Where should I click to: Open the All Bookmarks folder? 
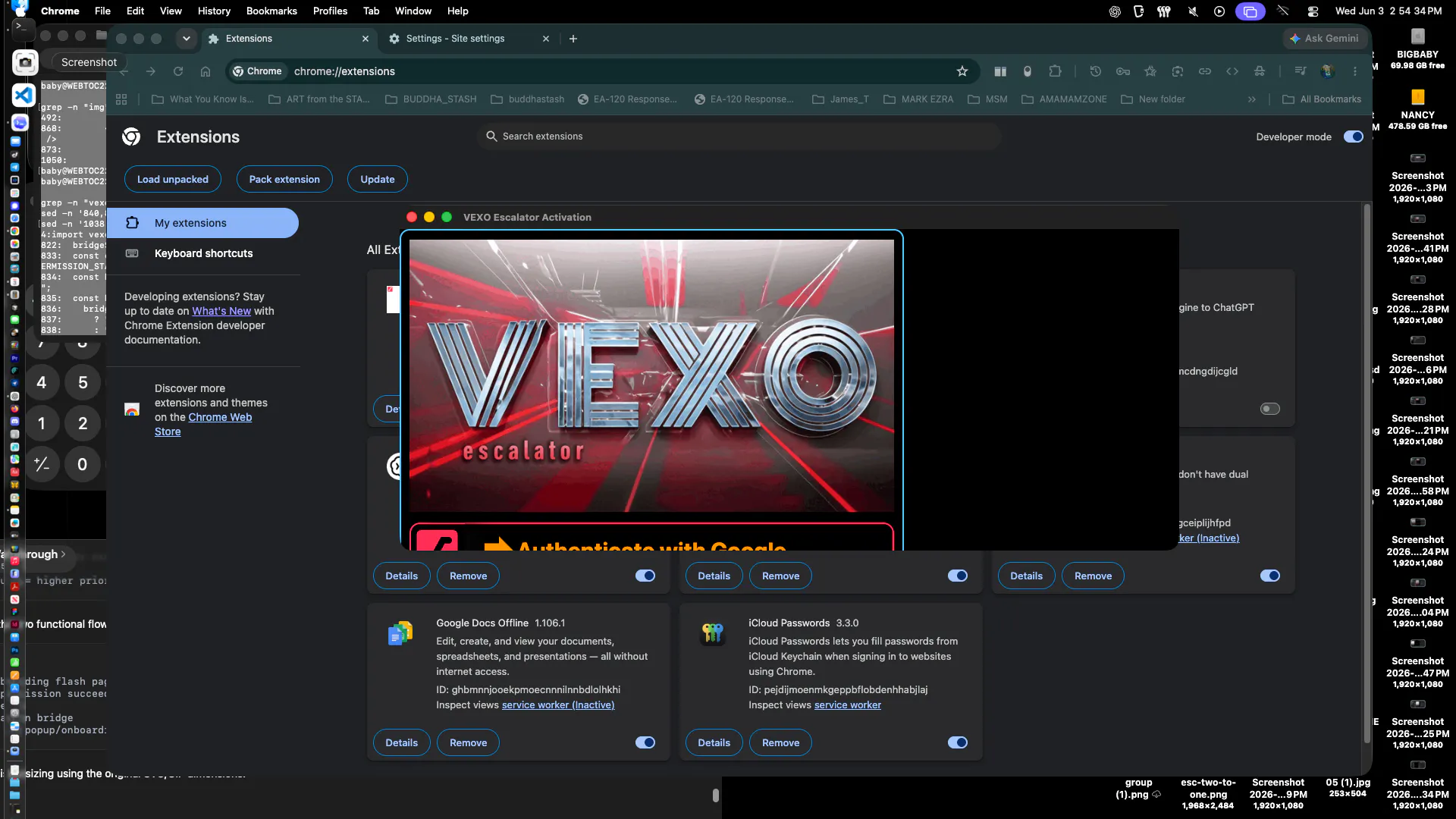[1322, 99]
